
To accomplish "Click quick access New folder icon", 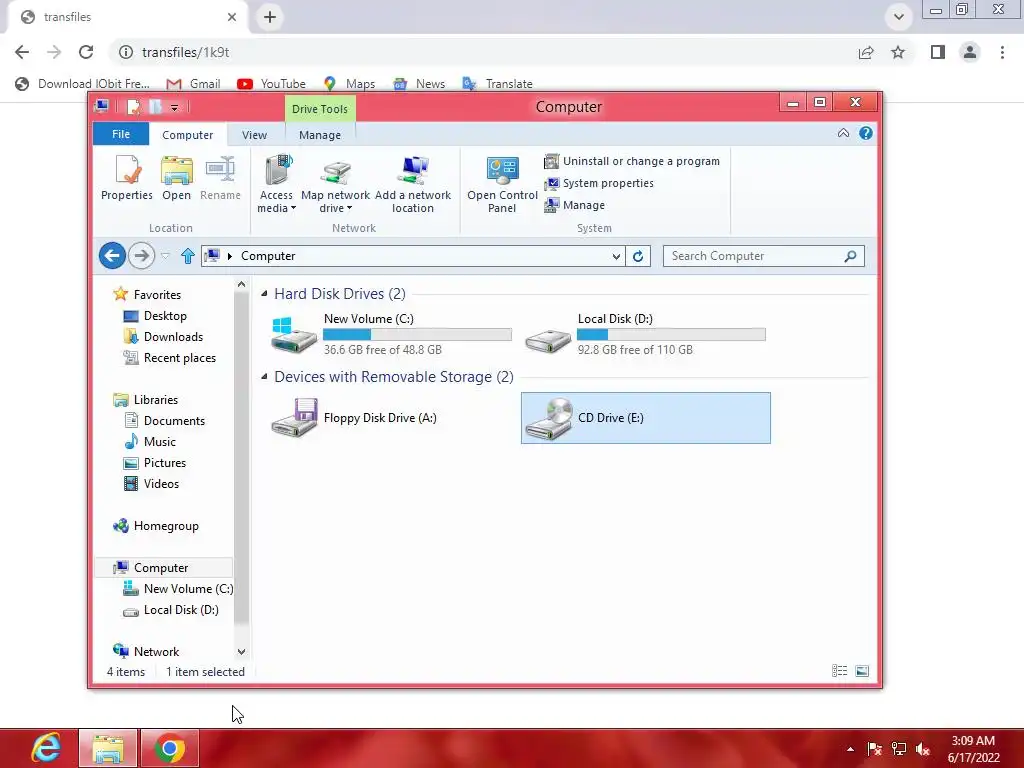I will tap(155, 106).
